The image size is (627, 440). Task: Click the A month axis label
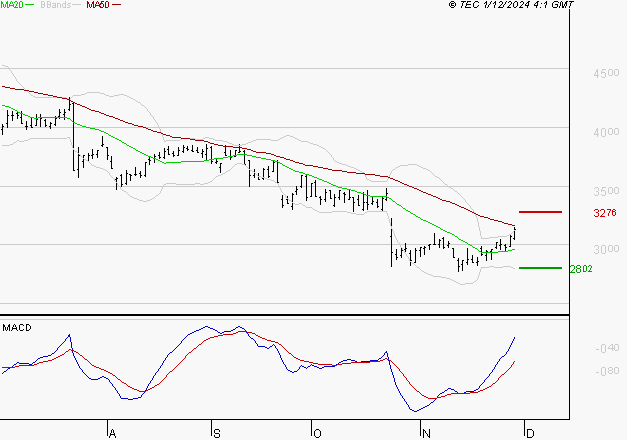pos(112,434)
